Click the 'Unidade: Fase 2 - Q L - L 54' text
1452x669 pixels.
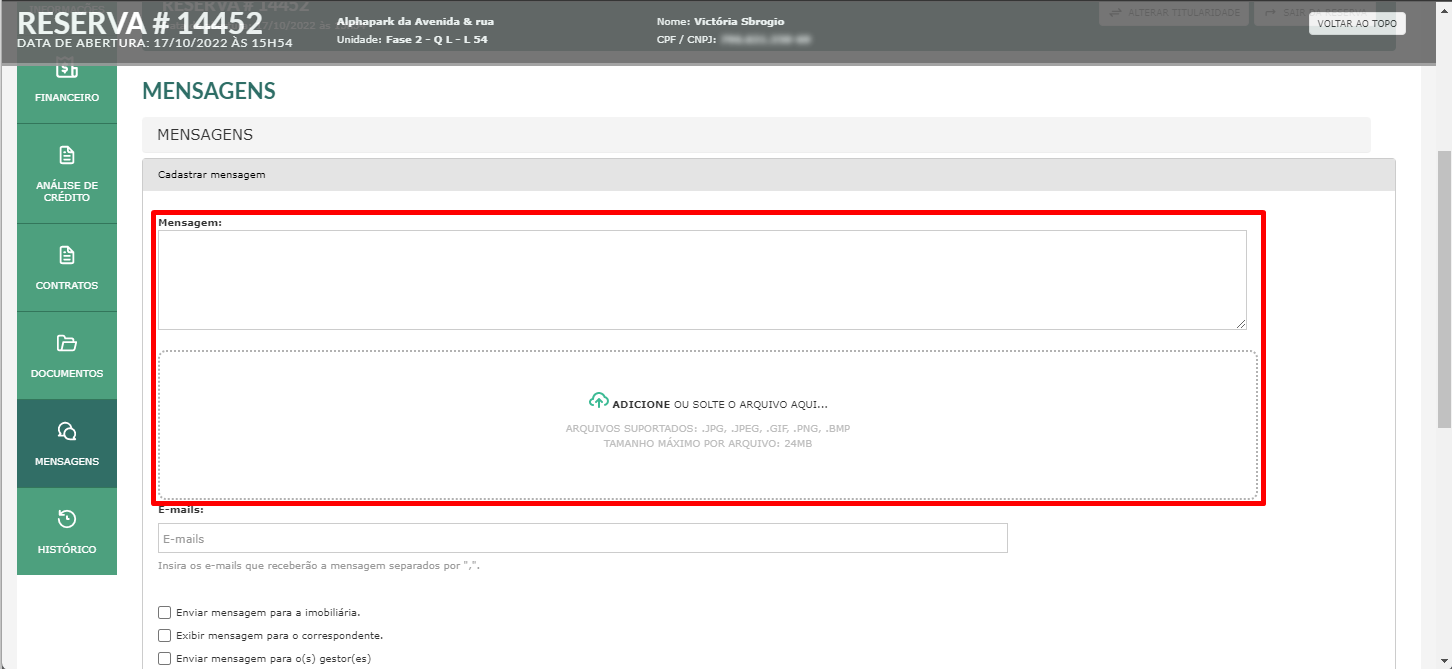(412, 40)
